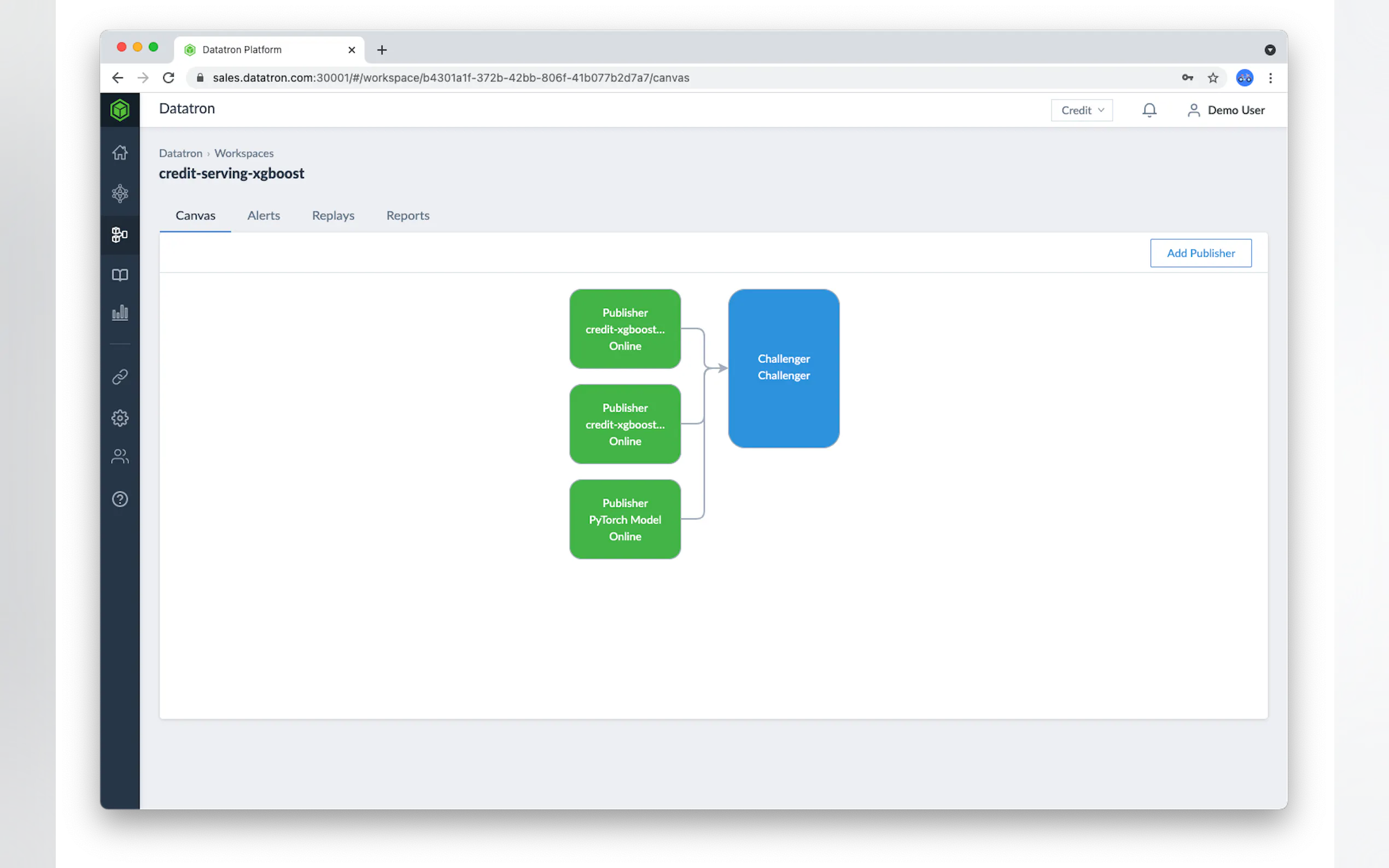
Task: Expand the Credit dropdown
Action: coord(1081,110)
